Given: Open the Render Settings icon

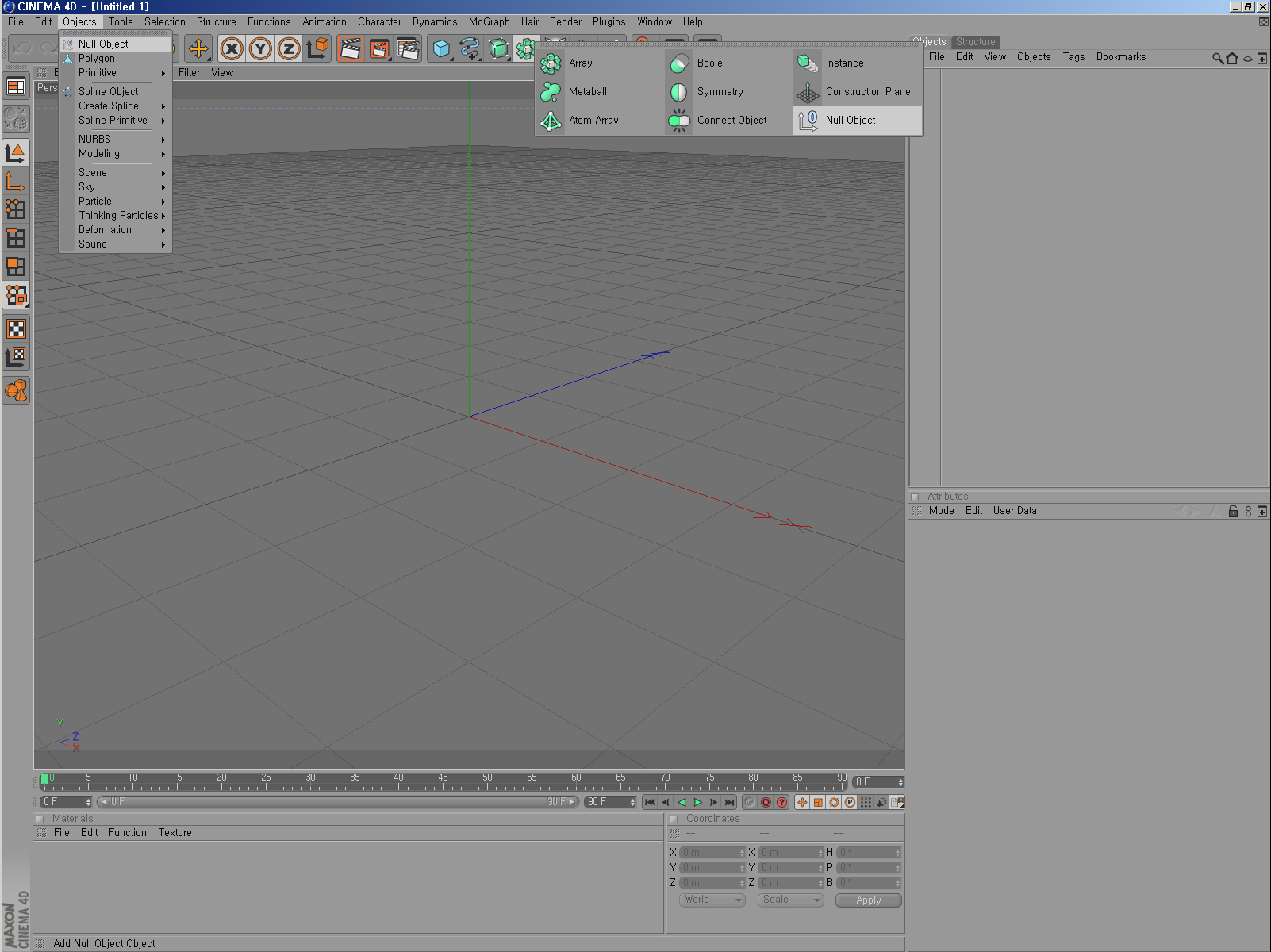Looking at the screenshot, I should pos(409,49).
